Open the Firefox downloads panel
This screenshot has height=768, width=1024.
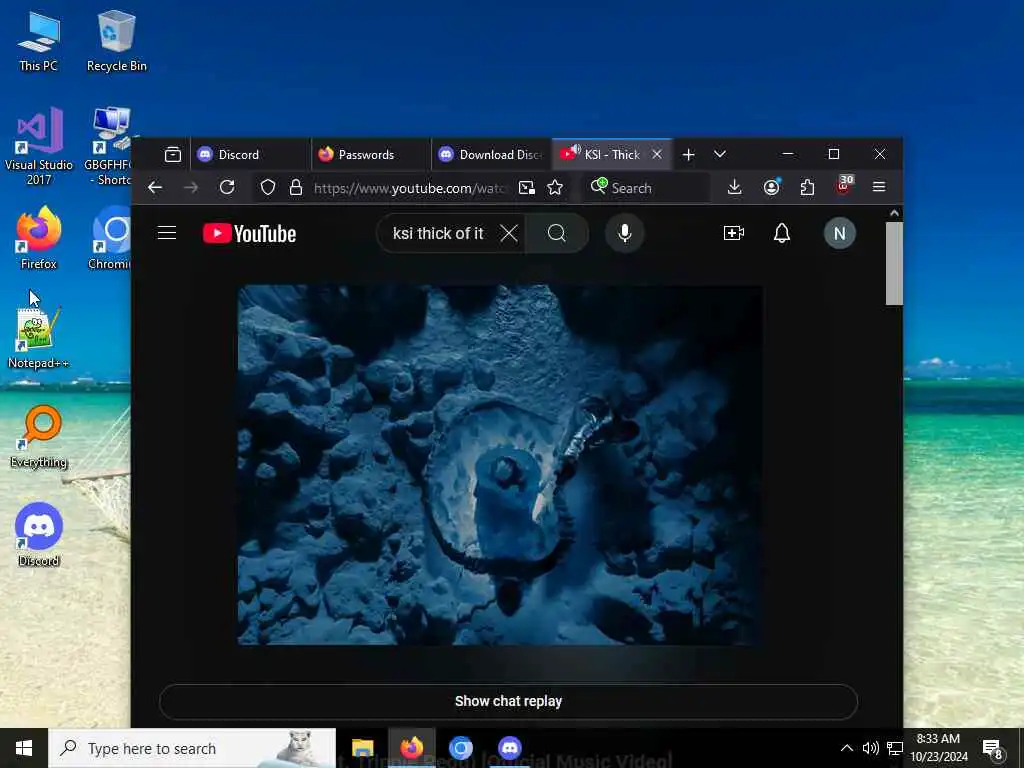pos(734,188)
